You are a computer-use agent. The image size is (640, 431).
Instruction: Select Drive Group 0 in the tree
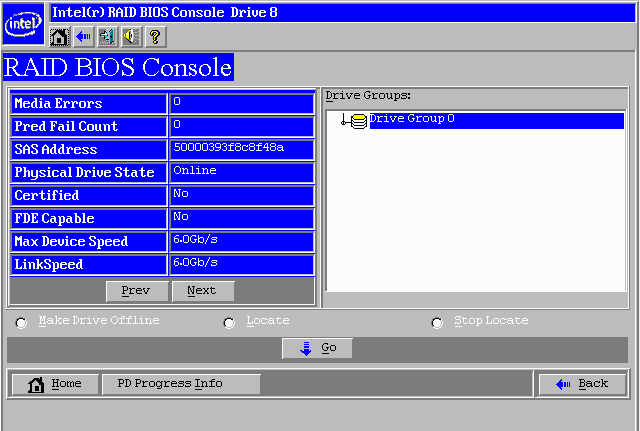[496, 121]
